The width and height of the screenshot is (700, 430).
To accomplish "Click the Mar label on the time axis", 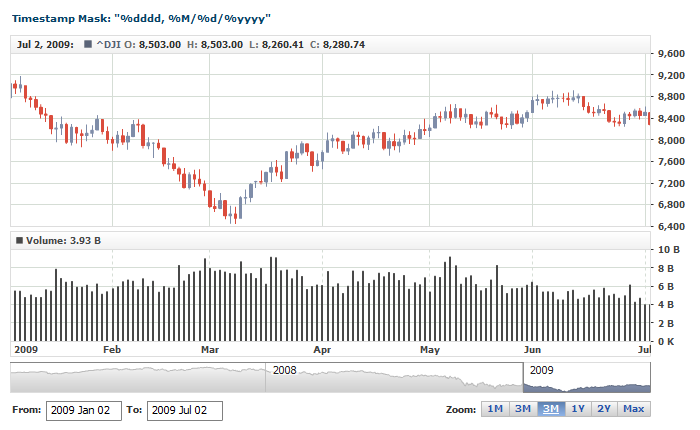I will [x=210, y=350].
